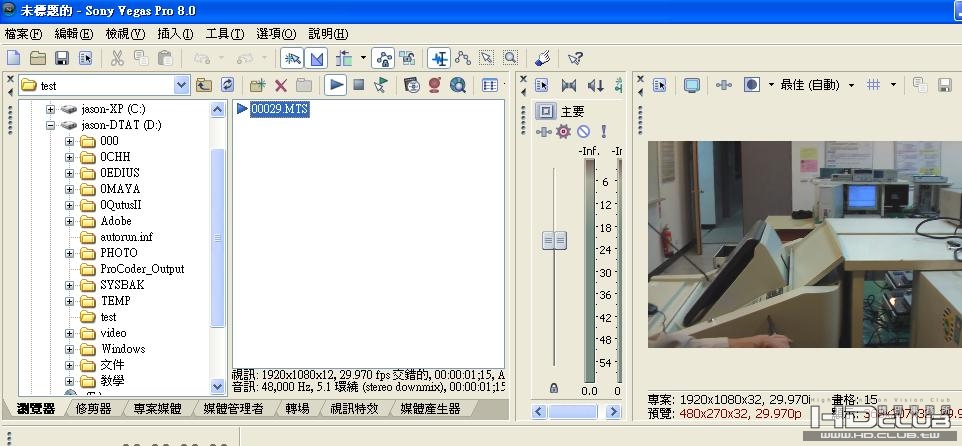This screenshot has height=446, width=962.
Task: Toggle Dim Output in mixer
Action: click(595, 85)
